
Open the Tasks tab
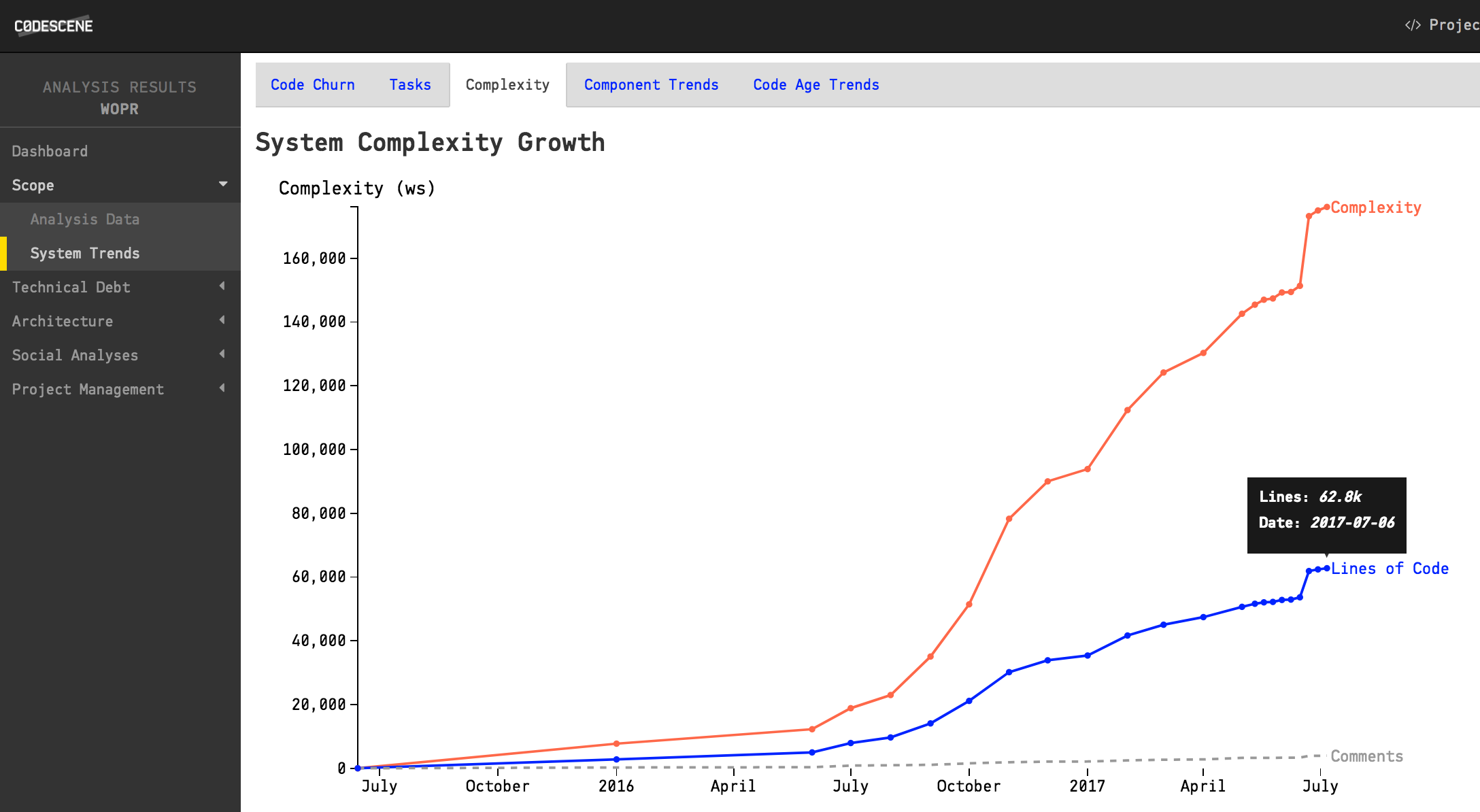point(410,84)
